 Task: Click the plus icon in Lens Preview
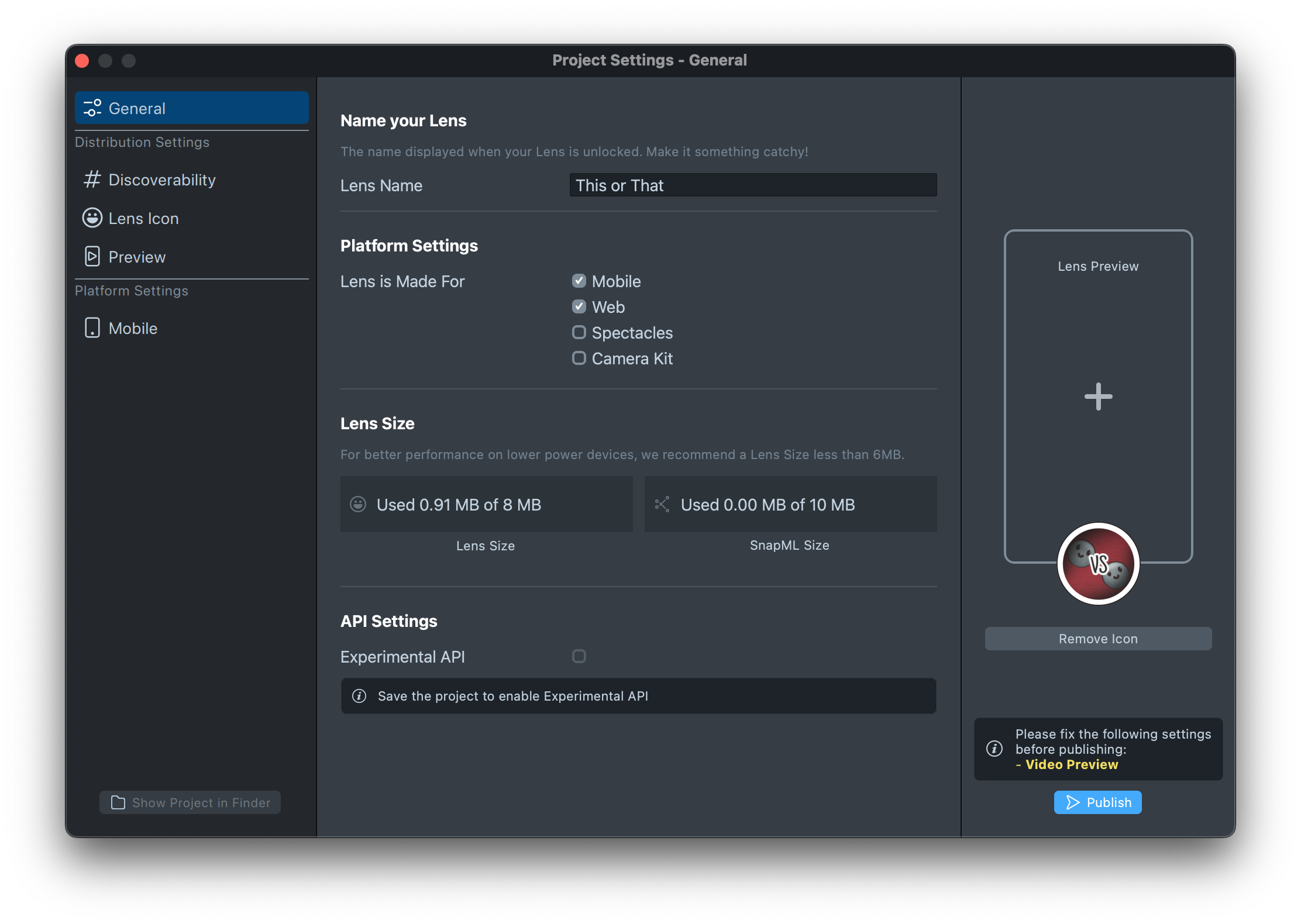pyautogui.click(x=1098, y=397)
